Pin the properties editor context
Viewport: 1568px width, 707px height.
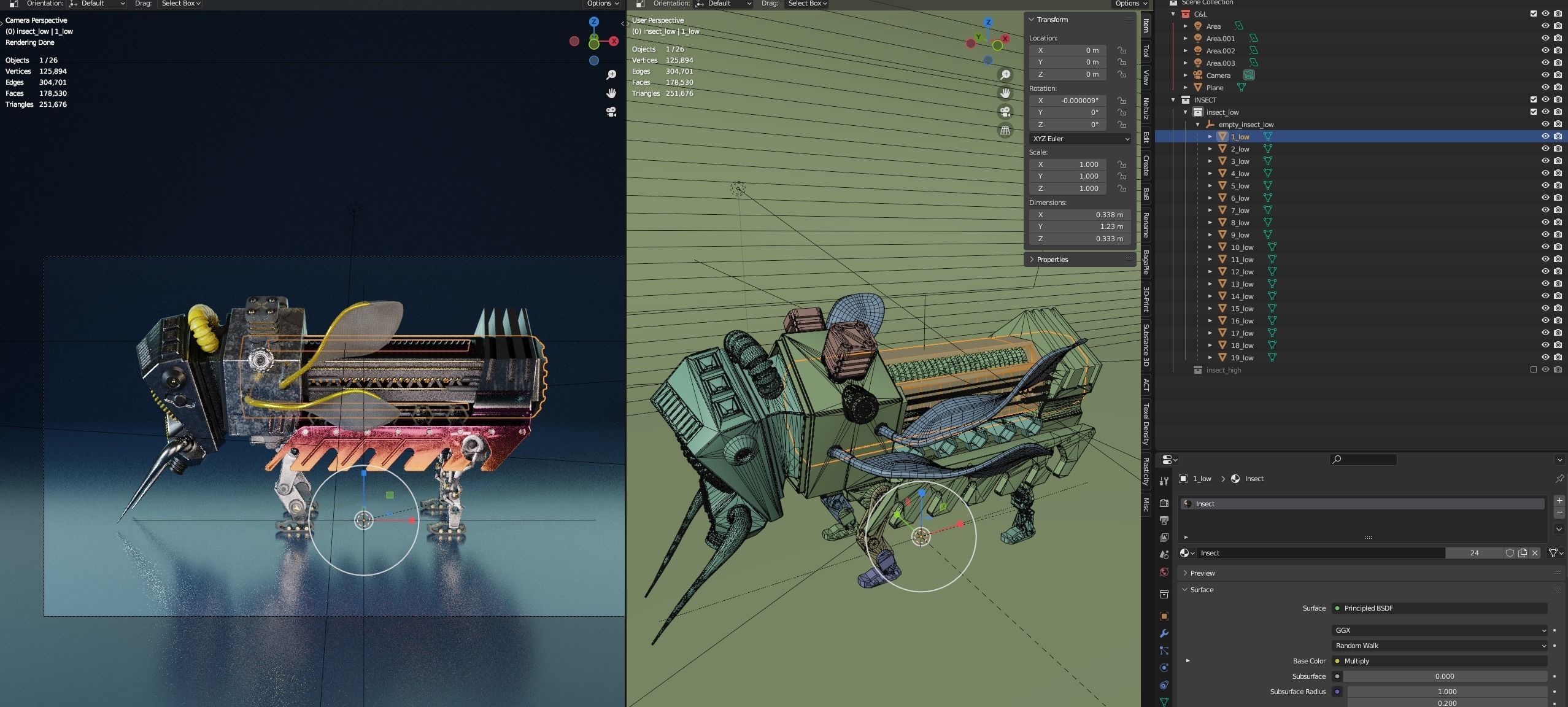tap(1559, 479)
